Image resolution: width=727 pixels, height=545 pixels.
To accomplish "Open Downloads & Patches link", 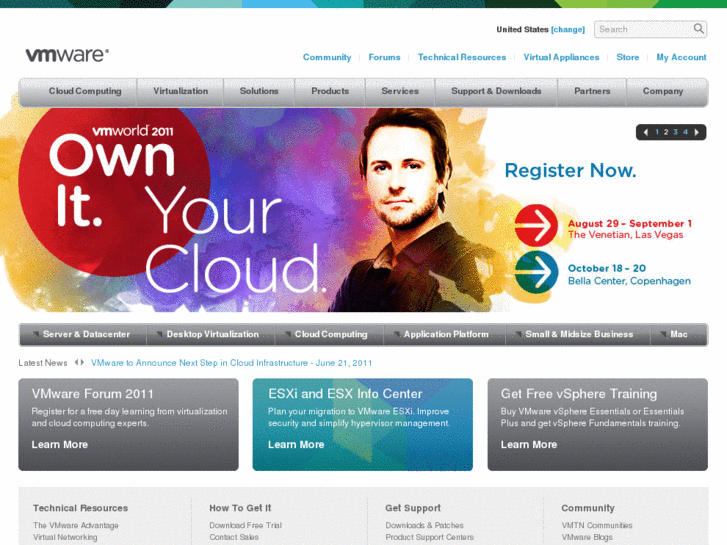I will click(424, 525).
